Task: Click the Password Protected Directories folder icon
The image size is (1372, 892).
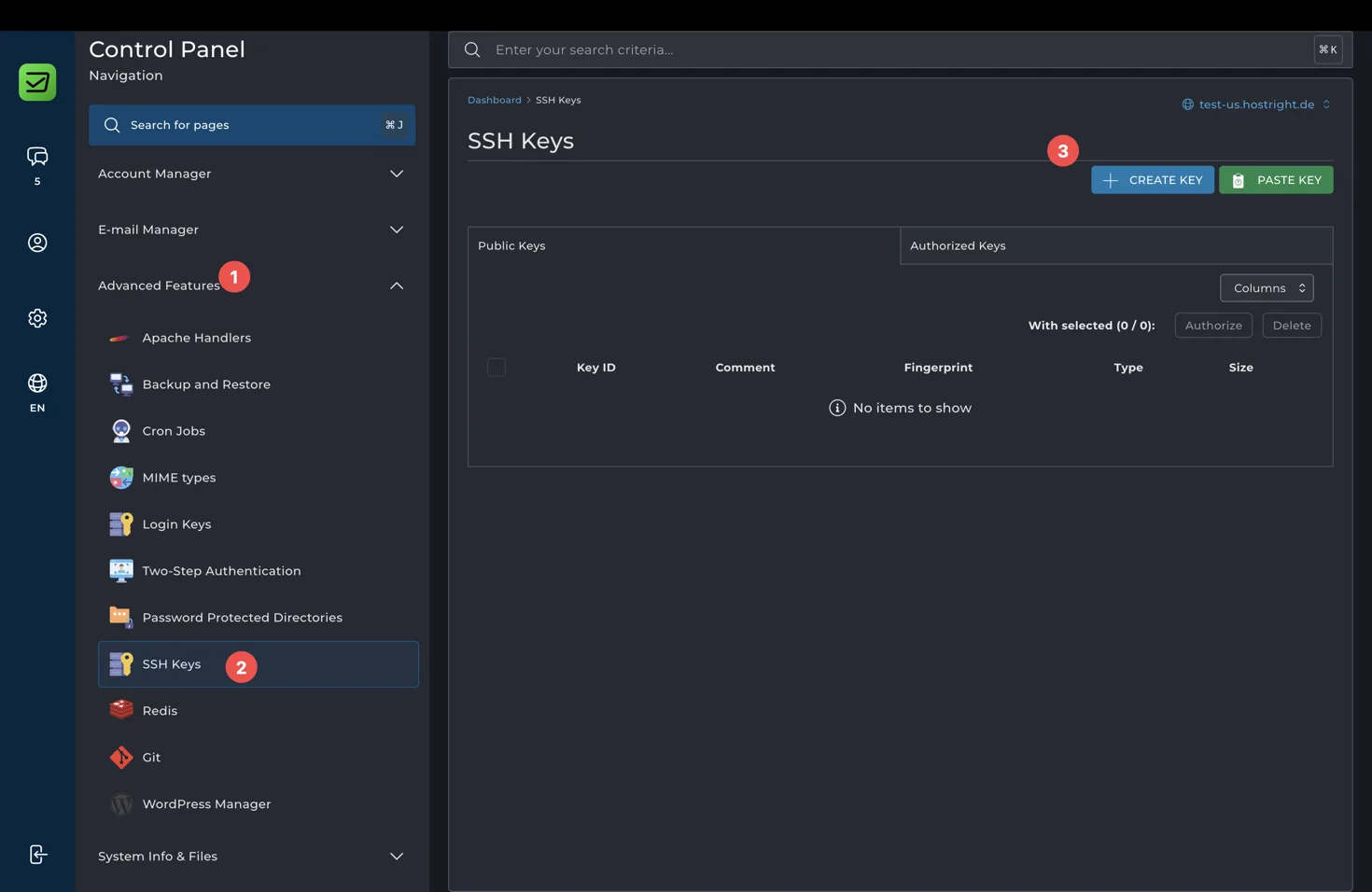Action: [120, 618]
